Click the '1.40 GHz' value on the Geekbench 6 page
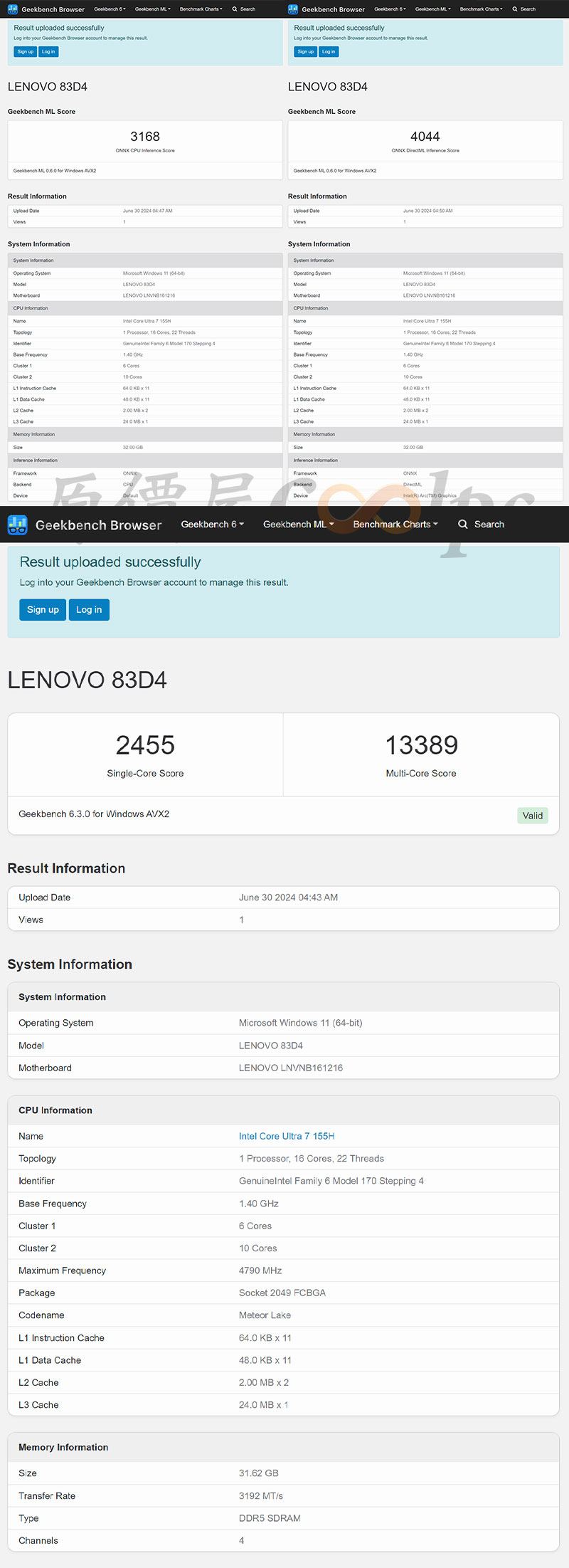Screen dimensions: 569x1568 [x=259, y=1204]
